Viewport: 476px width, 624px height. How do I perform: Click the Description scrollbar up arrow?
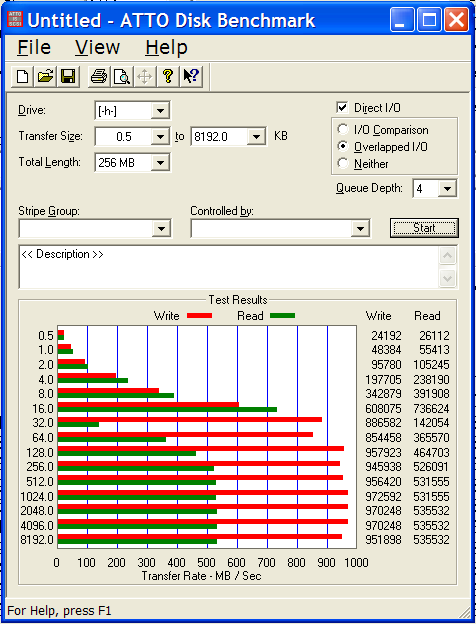(447, 256)
